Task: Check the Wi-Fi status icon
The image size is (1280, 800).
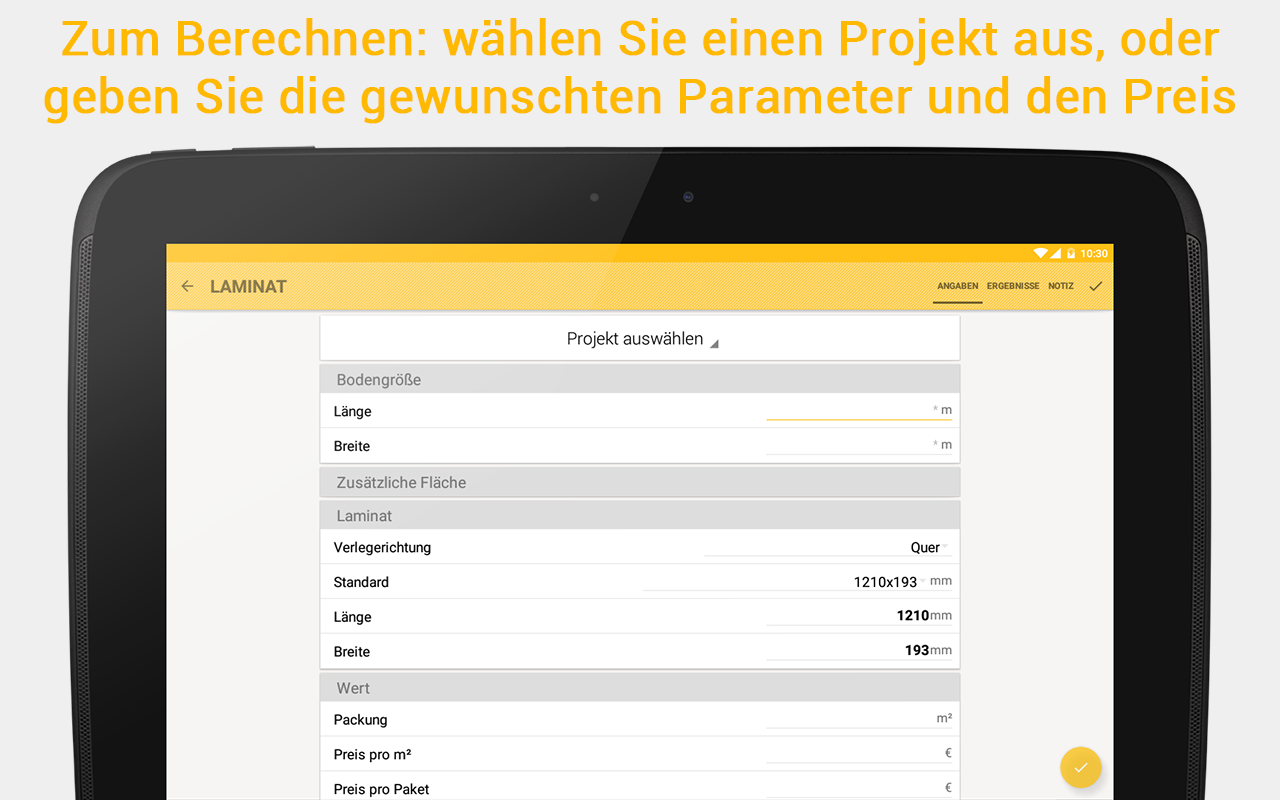Action: 1041,253
